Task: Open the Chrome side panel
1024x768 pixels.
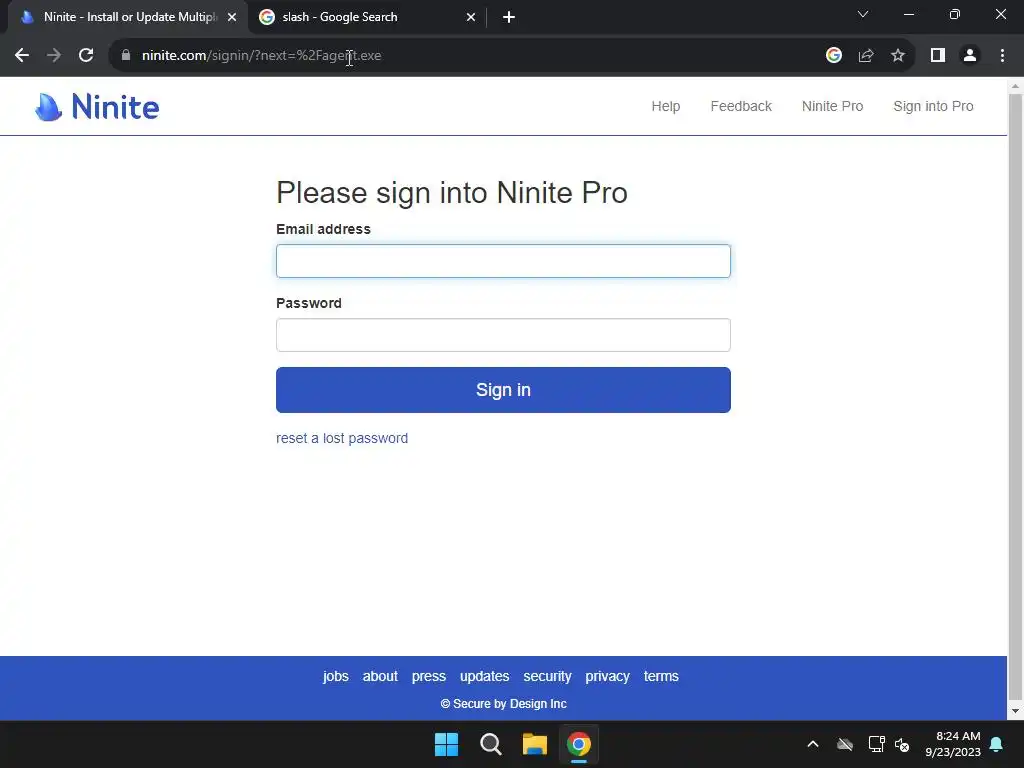Action: click(x=938, y=56)
